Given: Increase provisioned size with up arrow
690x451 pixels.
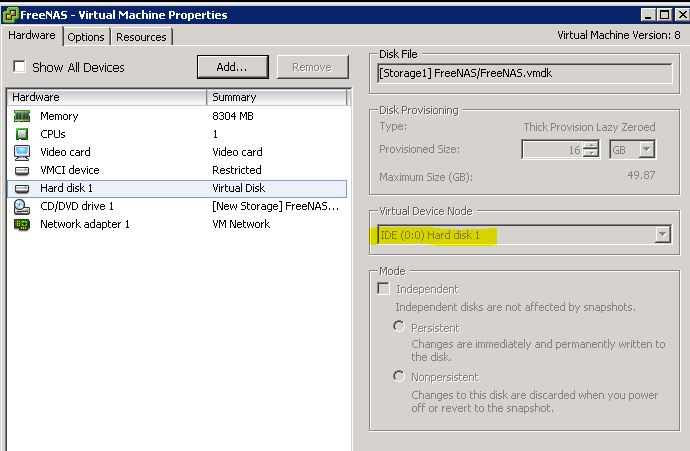Looking at the screenshot, I should click(x=591, y=145).
